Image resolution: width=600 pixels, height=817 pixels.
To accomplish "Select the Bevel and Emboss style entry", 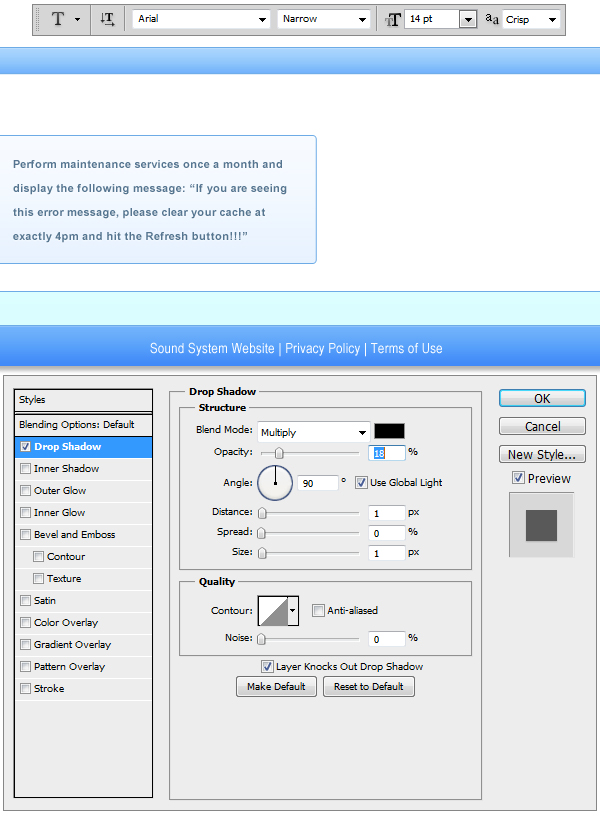I will pyautogui.click(x=75, y=535).
